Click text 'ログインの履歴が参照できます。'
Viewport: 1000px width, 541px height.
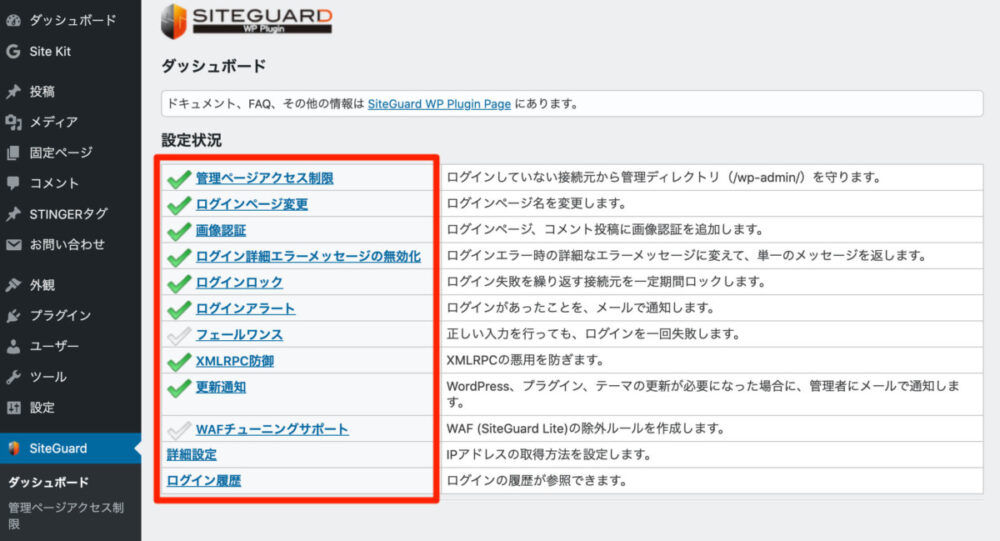(537, 480)
